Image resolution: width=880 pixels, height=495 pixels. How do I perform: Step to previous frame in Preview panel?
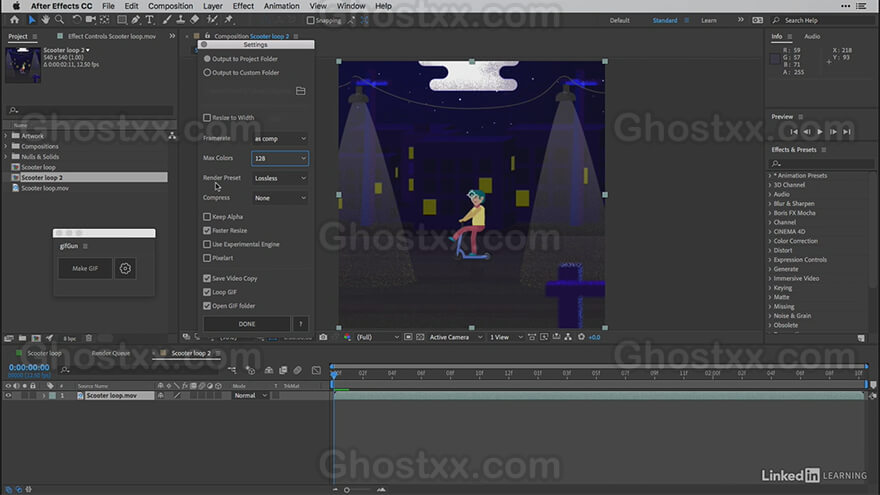807,132
